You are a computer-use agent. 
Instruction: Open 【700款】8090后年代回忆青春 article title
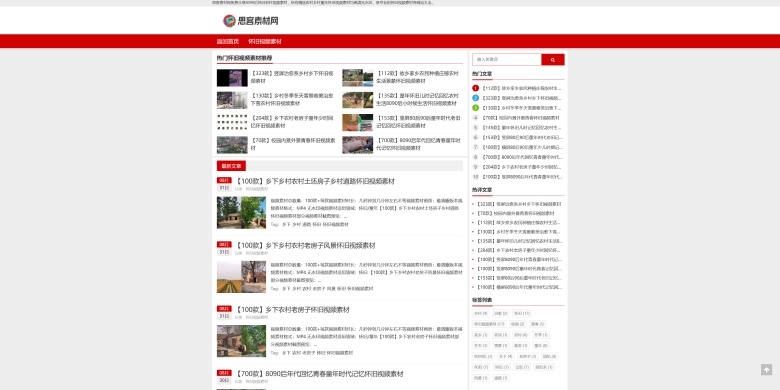click(319, 374)
